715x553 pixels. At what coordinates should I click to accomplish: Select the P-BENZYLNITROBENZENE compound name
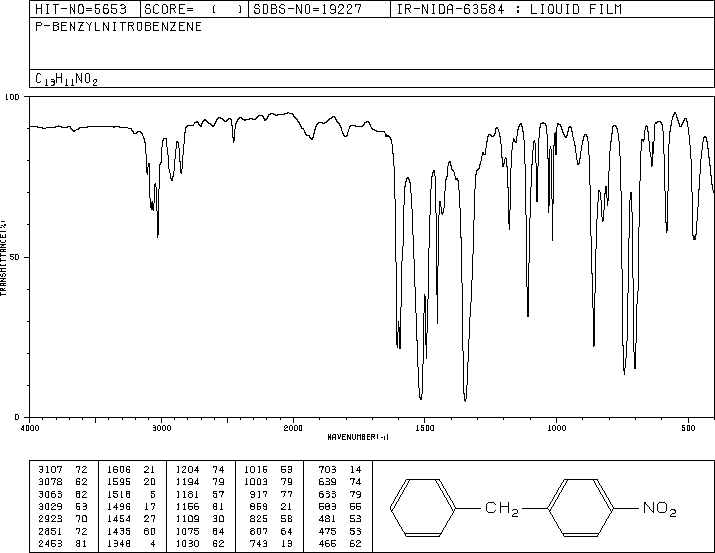point(119,27)
